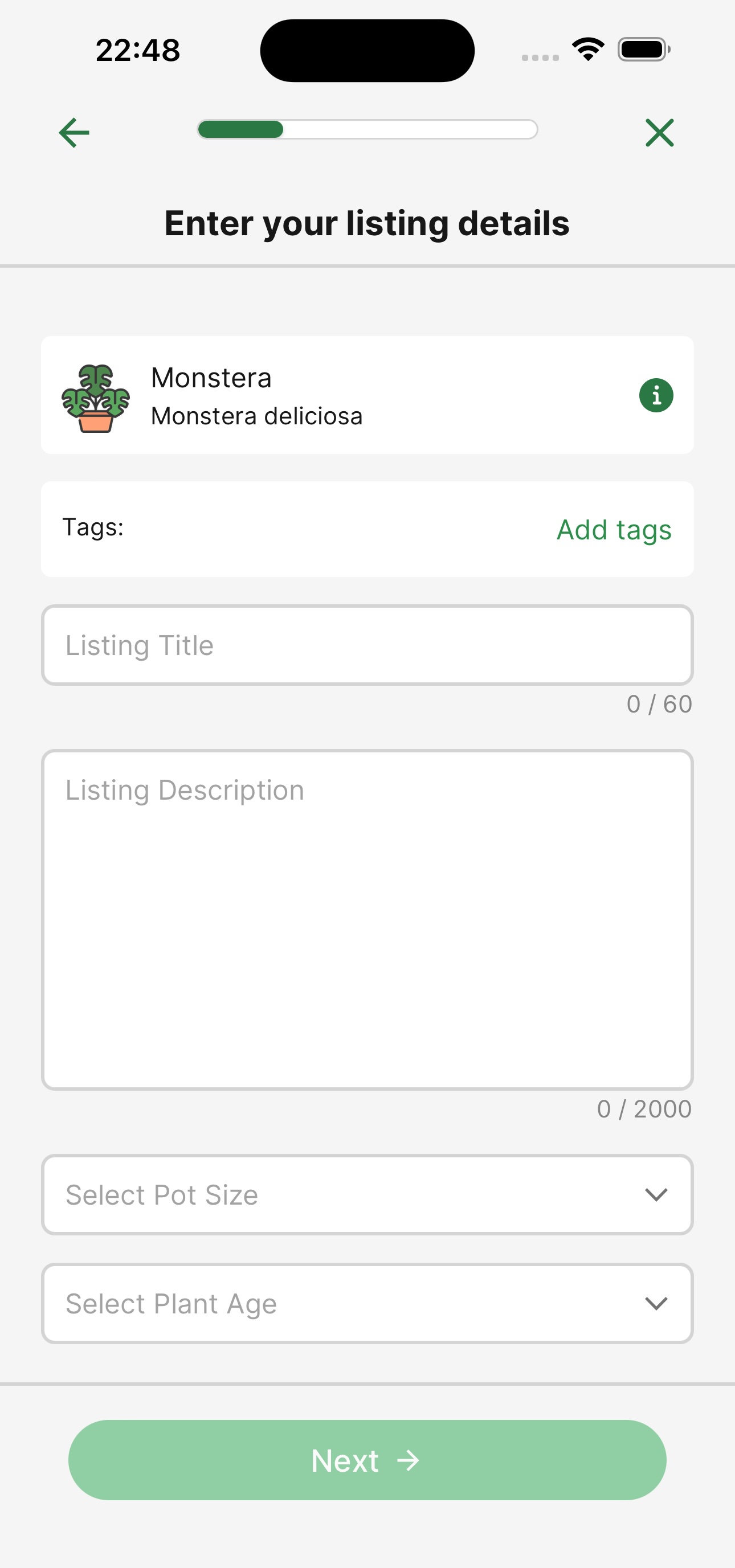Tap the Monstera potted plant thumbnail
Screen dimensions: 735x1568
96,399
